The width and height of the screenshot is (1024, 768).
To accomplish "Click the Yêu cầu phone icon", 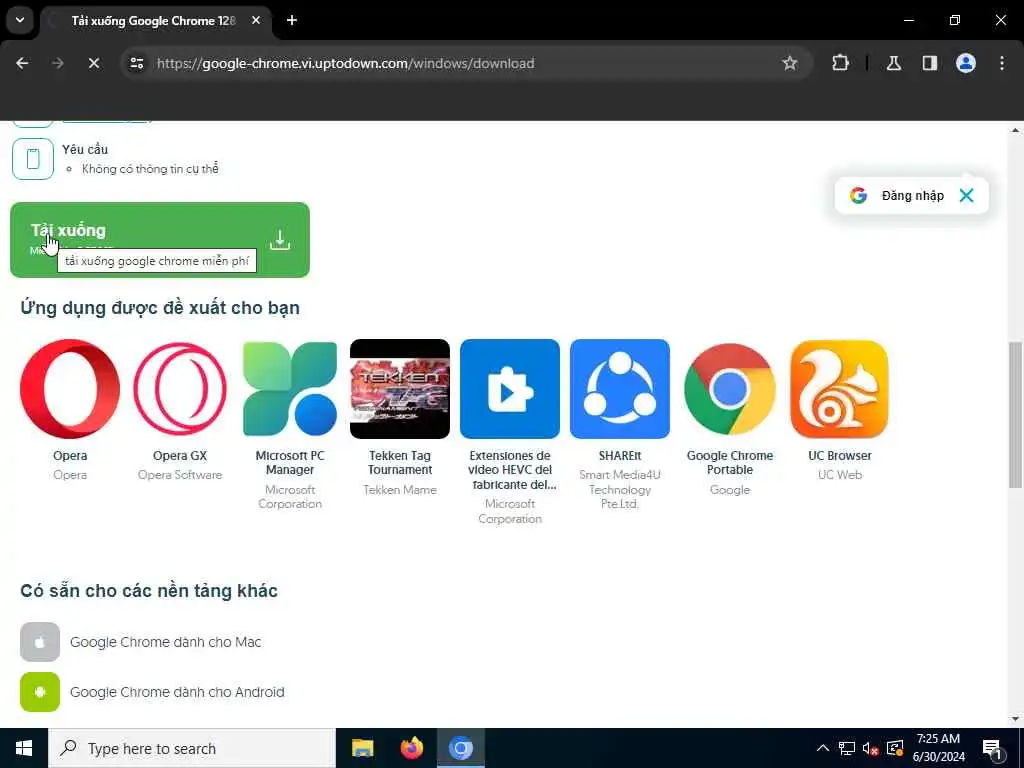I will point(33,159).
